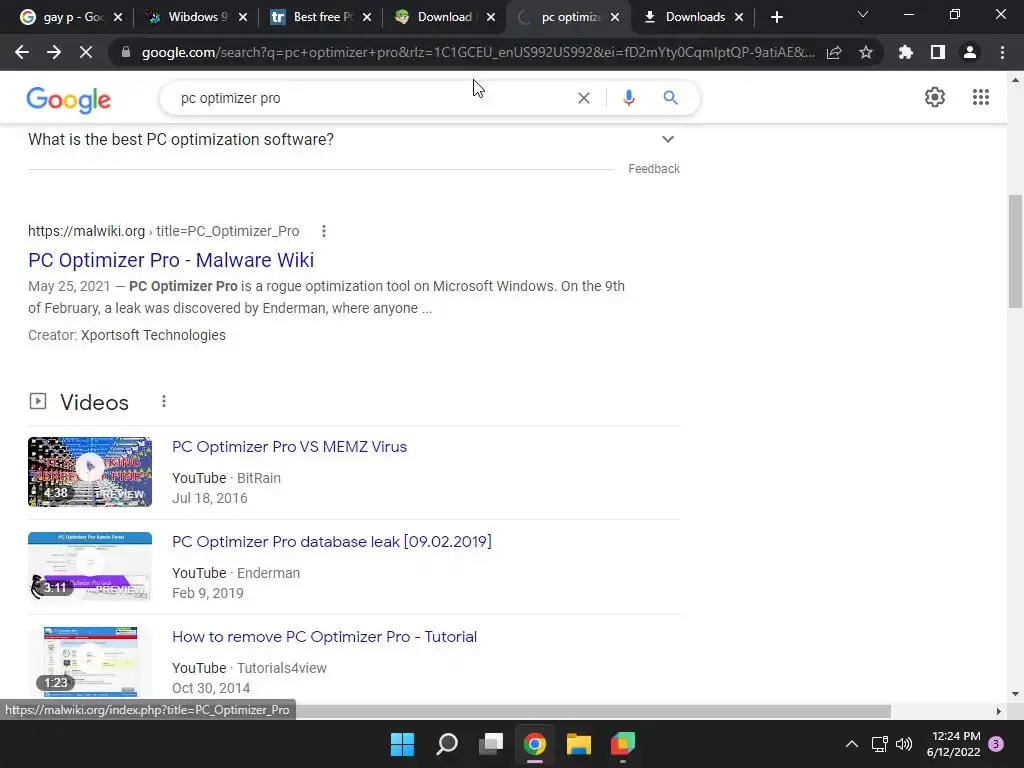Click the Feedback link

(654, 168)
